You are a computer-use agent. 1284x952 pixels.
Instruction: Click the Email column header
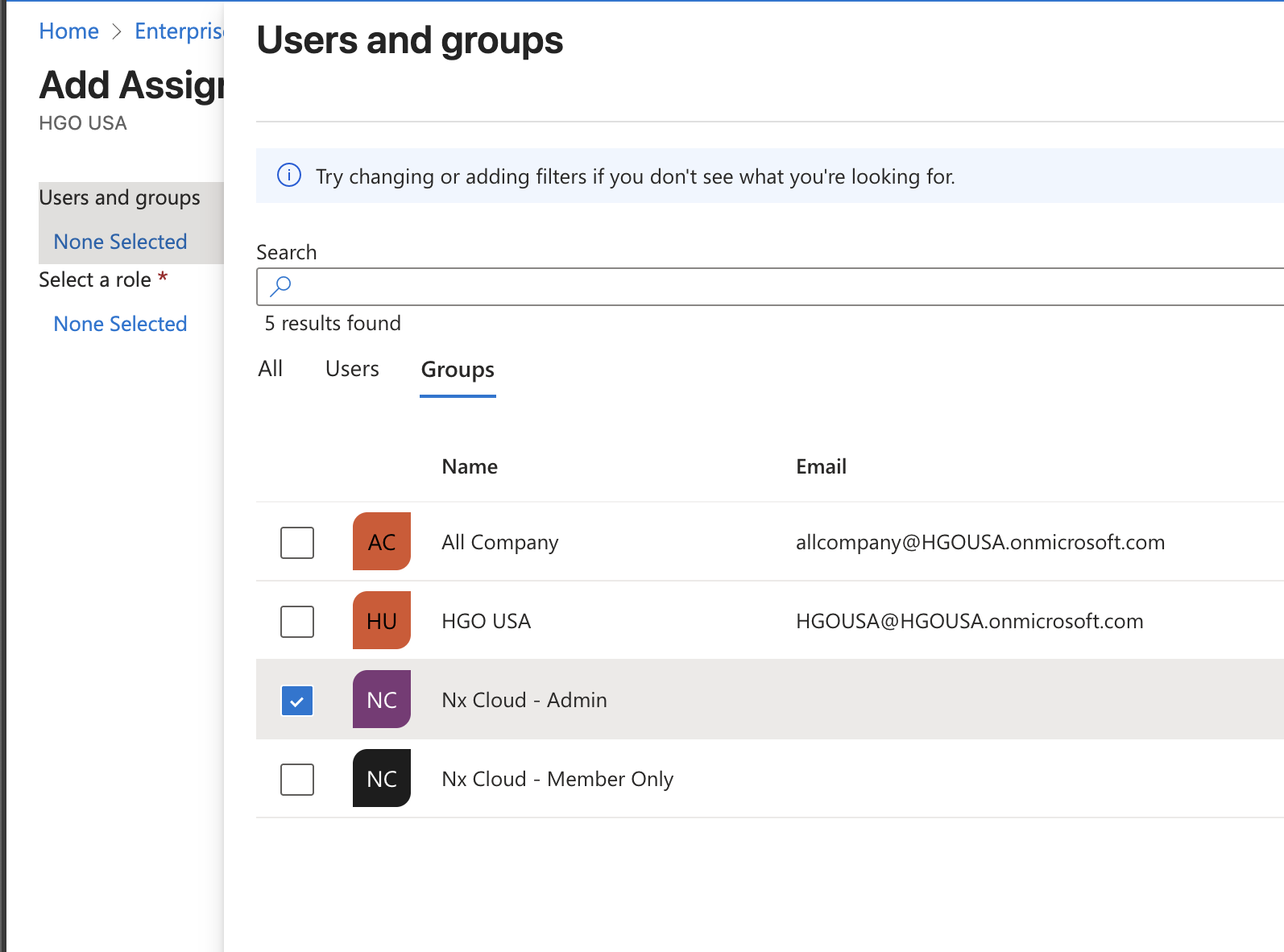tap(821, 466)
